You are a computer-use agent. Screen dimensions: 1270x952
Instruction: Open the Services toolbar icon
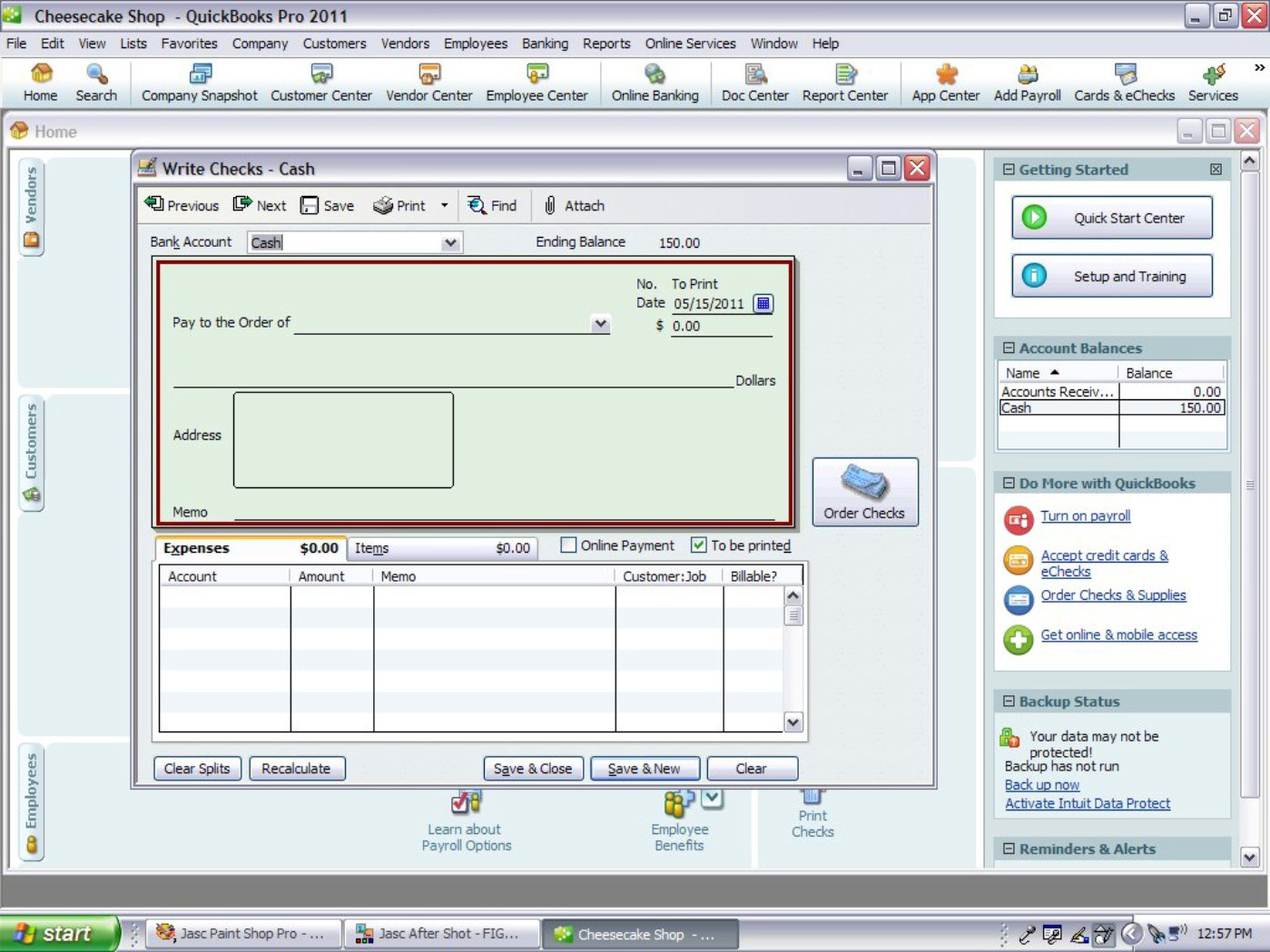click(1213, 83)
